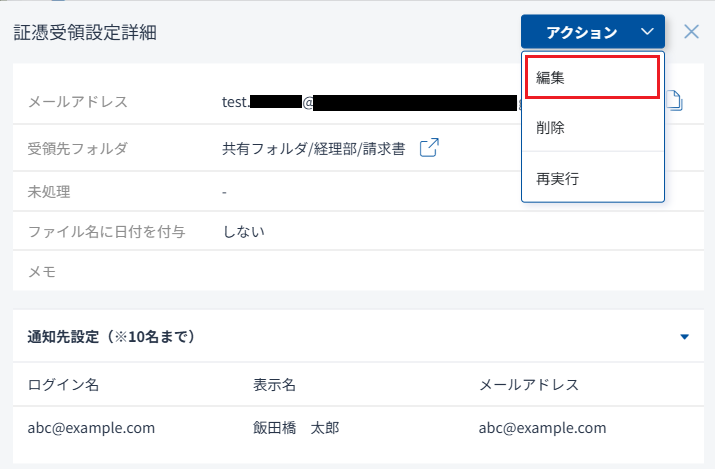Select abc@example.com in the table's メールアドレス column
Screen dimensions: 715x469
(x=542, y=428)
